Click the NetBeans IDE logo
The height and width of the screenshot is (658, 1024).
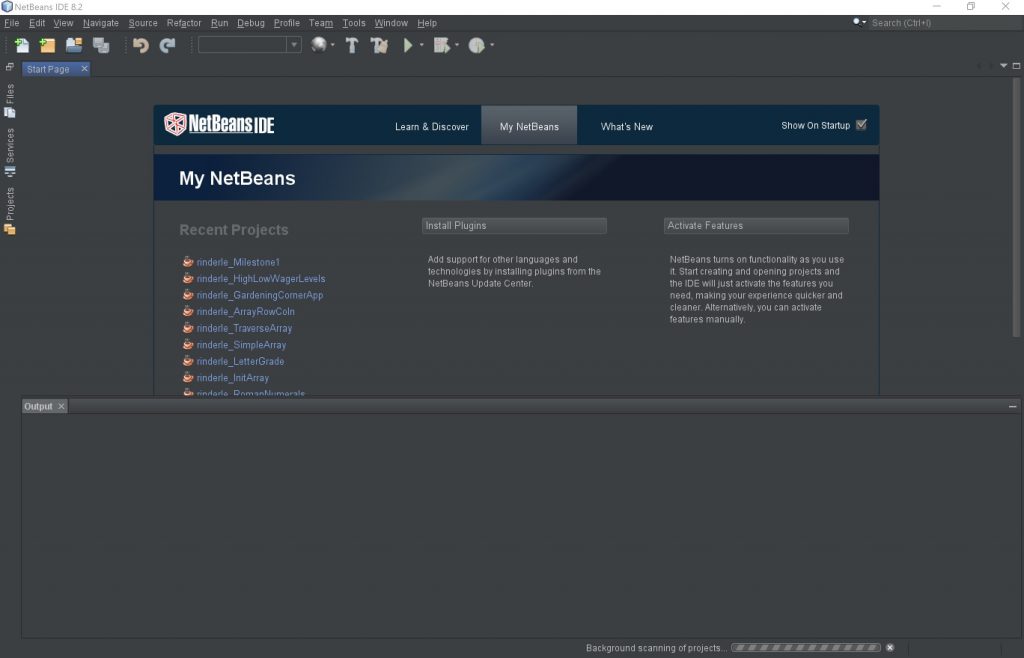pos(219,124)
